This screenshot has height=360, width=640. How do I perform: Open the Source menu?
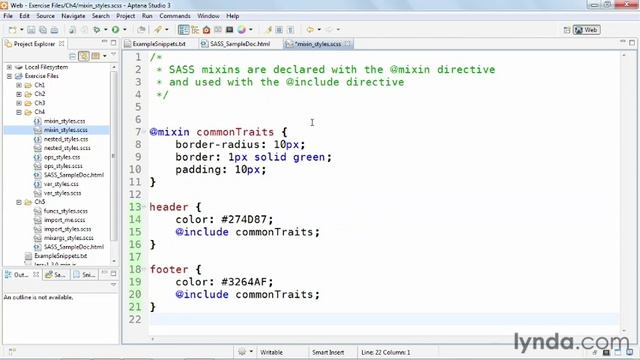coord(45,16)
